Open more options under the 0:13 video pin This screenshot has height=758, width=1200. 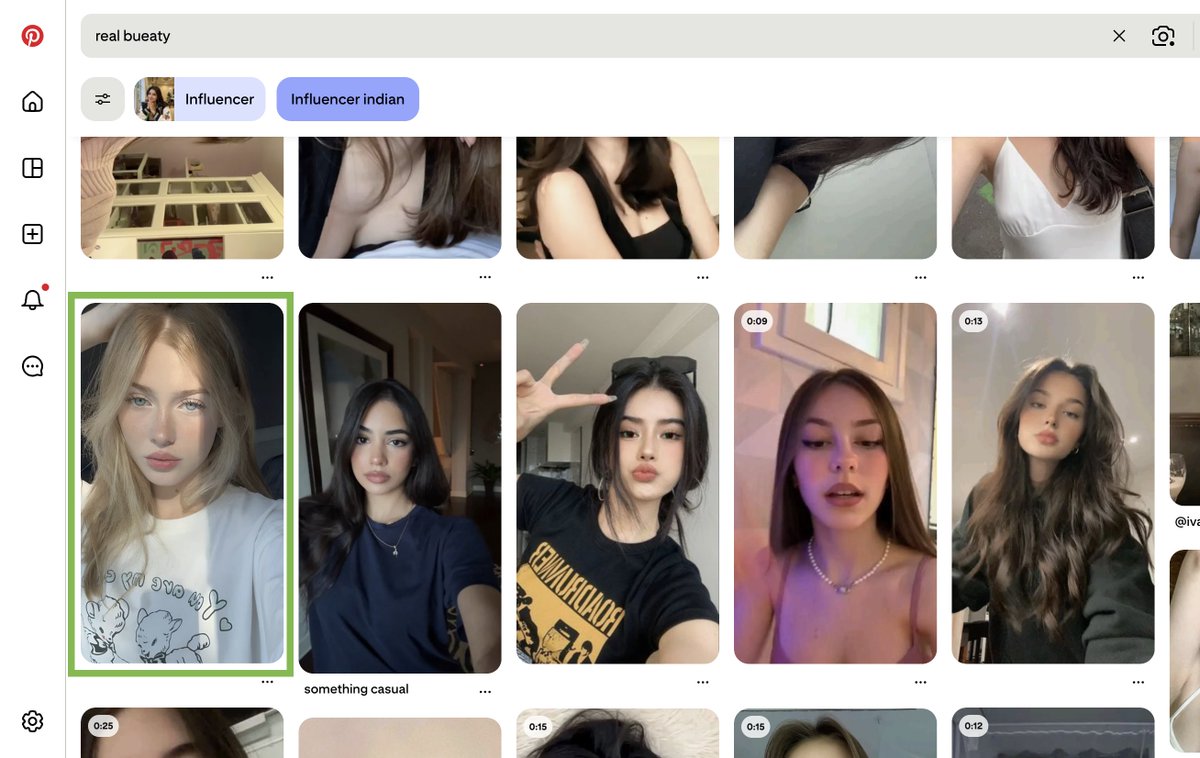click(x=1138, y=682)
